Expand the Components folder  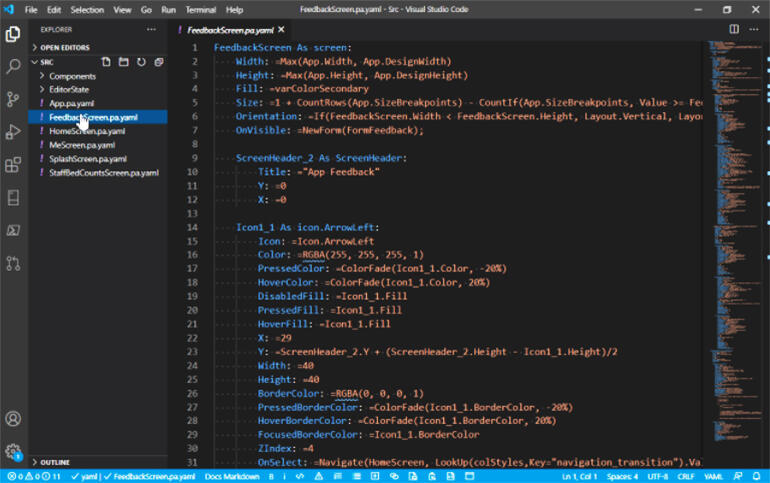[72, 76]
